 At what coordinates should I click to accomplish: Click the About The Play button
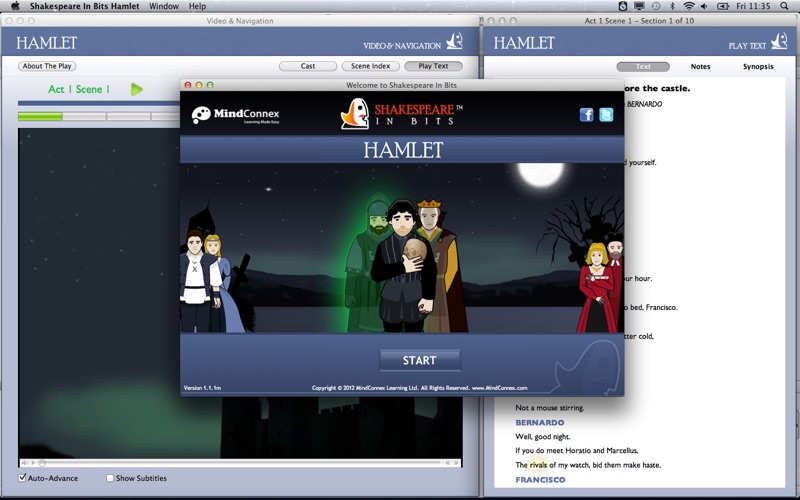(47, 67)
